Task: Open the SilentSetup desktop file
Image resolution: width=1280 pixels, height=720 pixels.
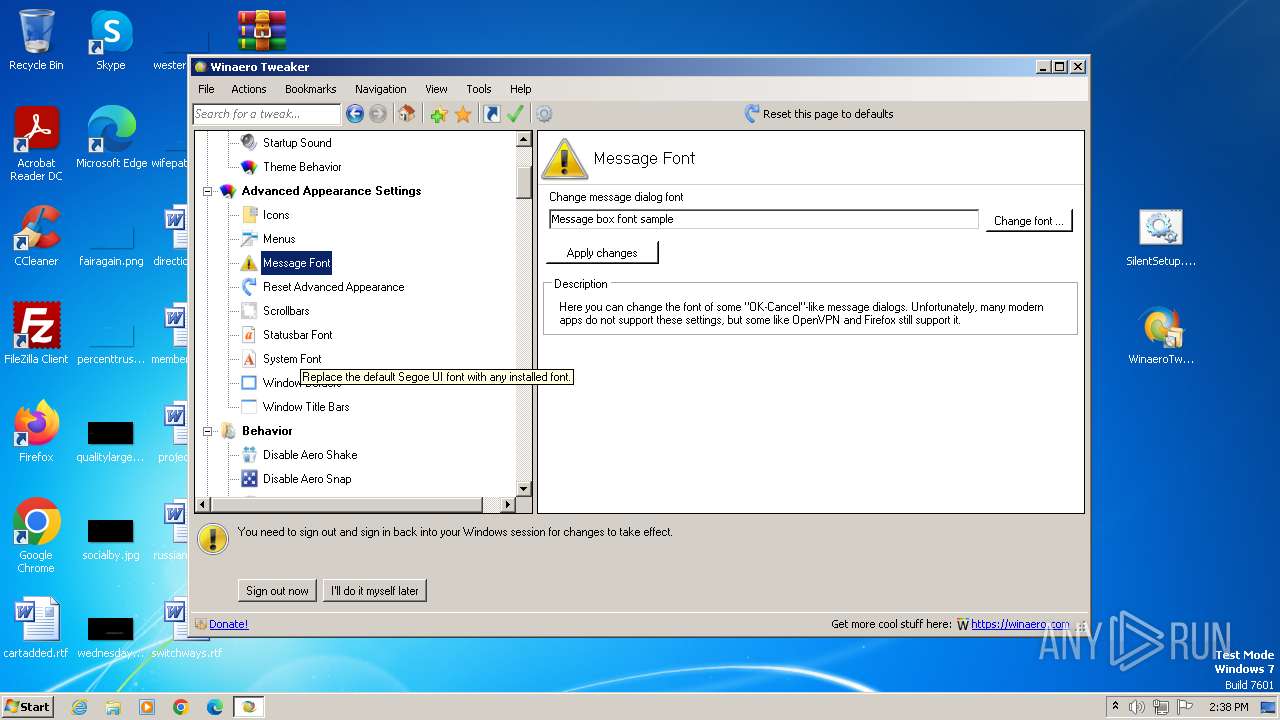Action: tap(1161, 238)
